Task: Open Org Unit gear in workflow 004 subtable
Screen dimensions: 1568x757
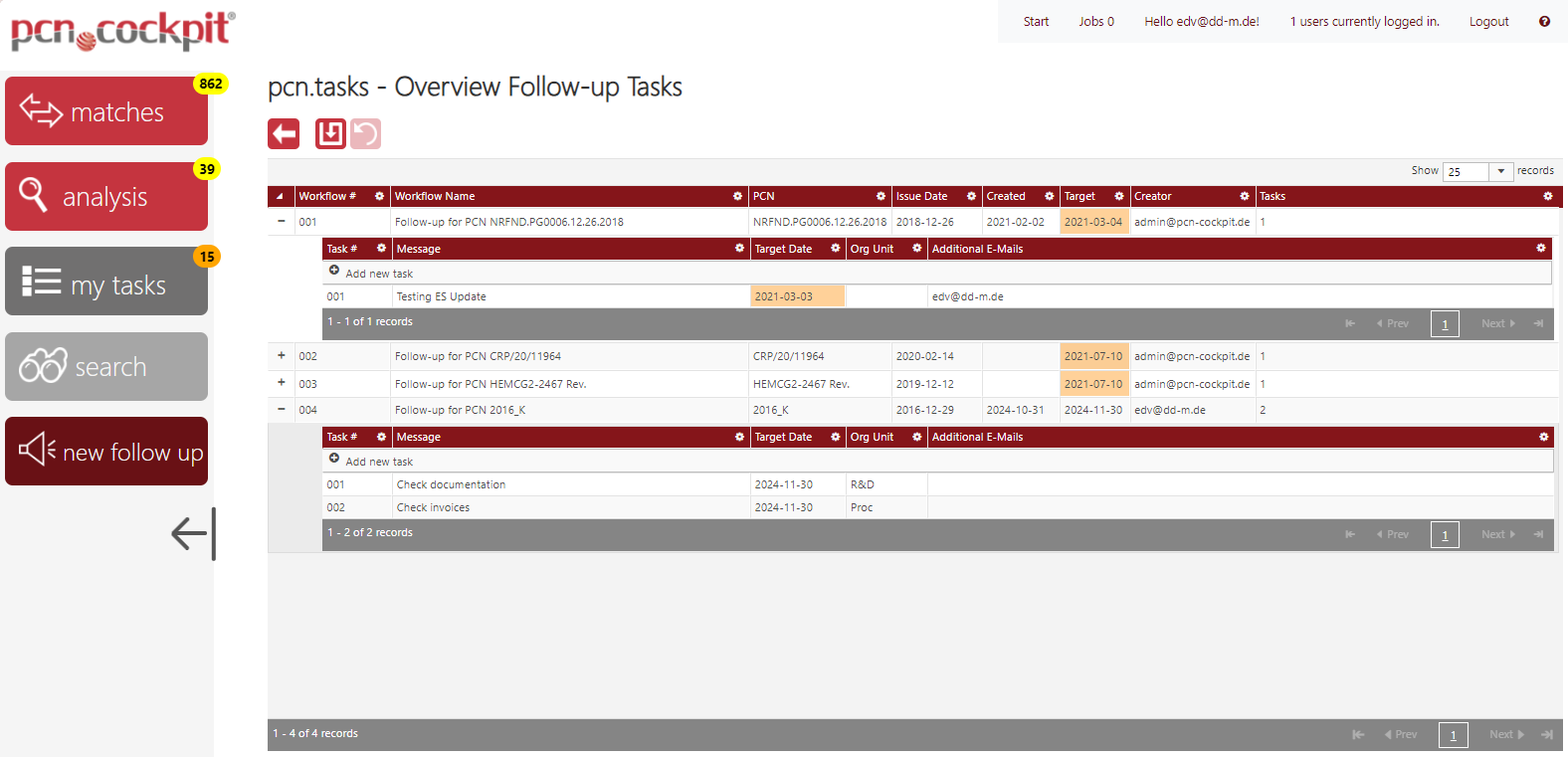Action: pos(917,436)
